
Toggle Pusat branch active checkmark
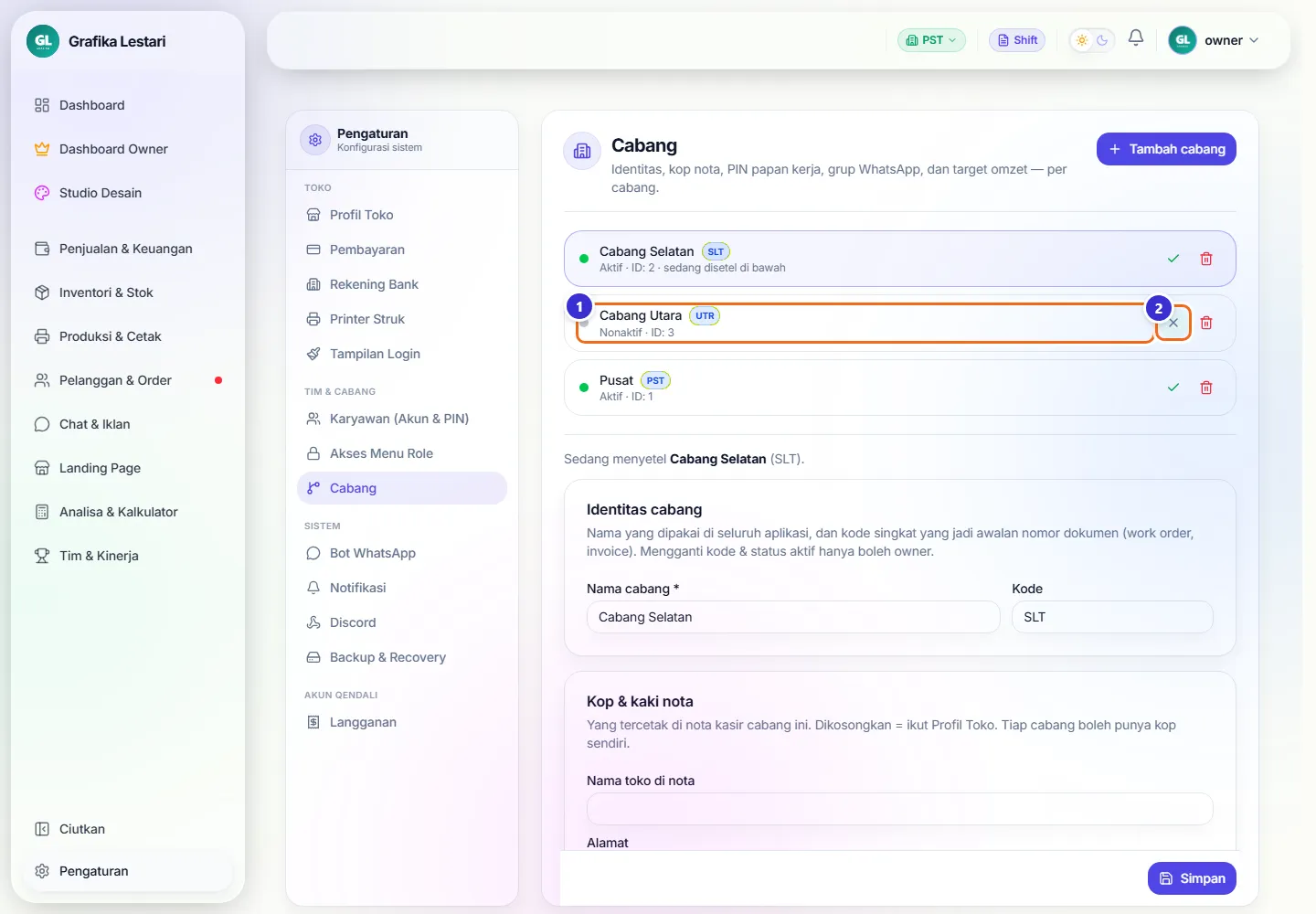[x=1173, y=388]
